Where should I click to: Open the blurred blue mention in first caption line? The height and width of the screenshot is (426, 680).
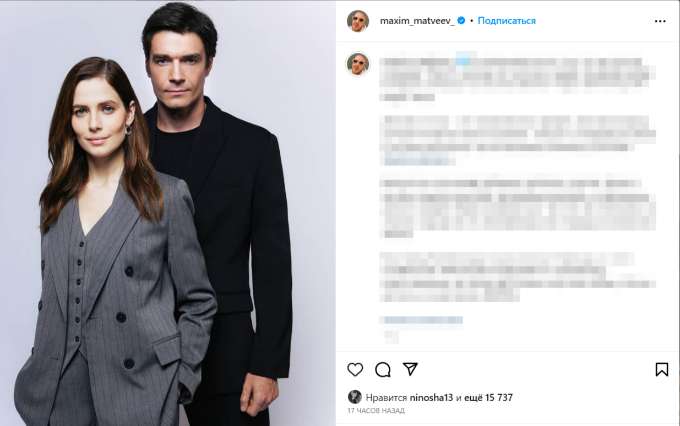463,60
